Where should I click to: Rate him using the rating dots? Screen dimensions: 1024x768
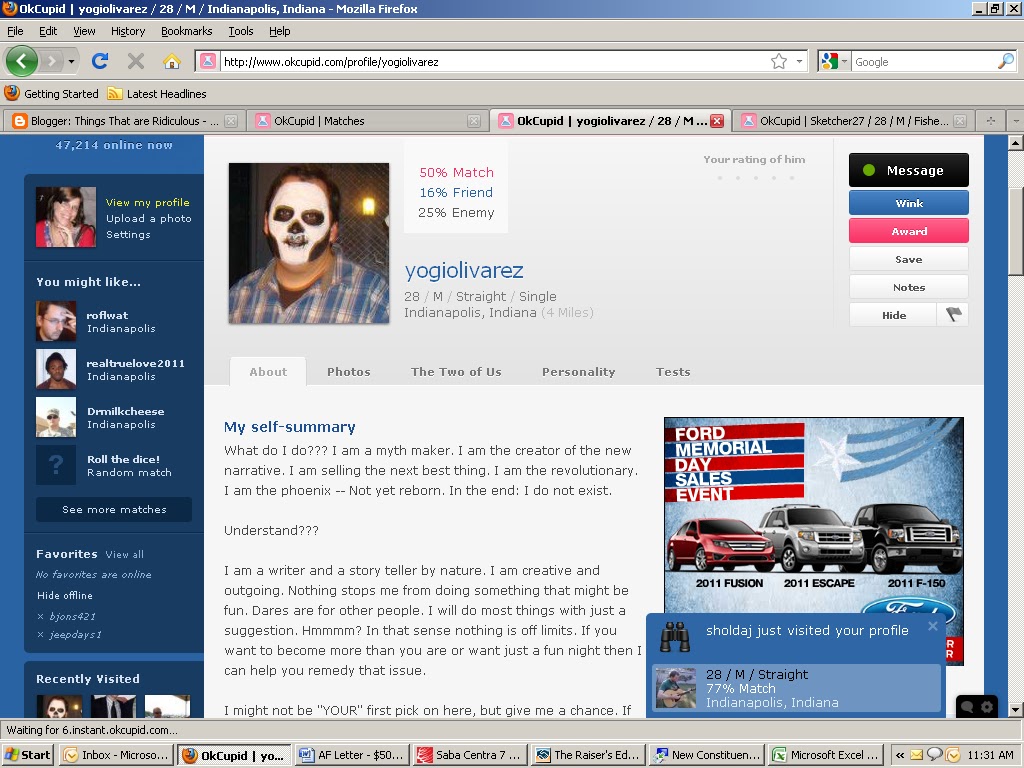point(754,178)
